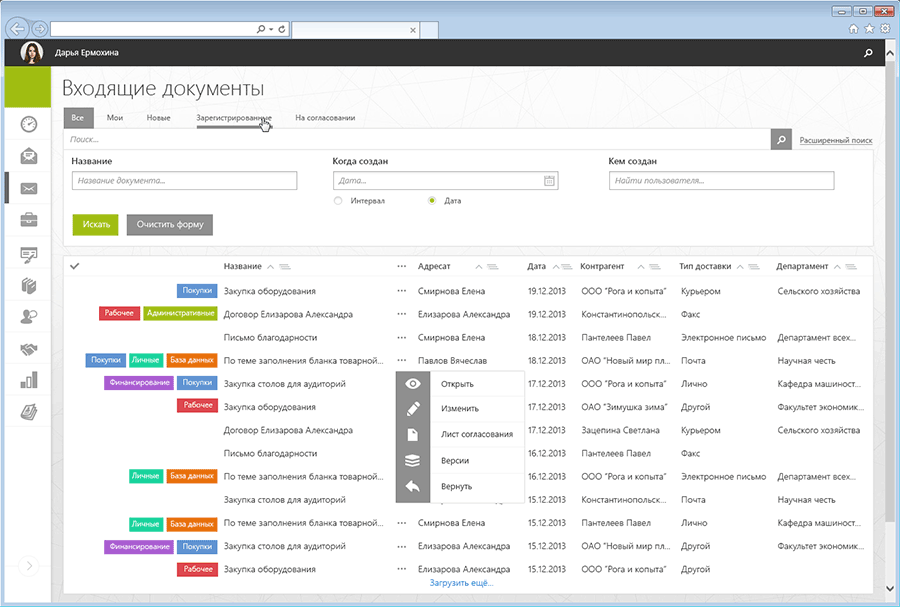Expand the left sidebar with the arrow button

[x=29, y=566]
